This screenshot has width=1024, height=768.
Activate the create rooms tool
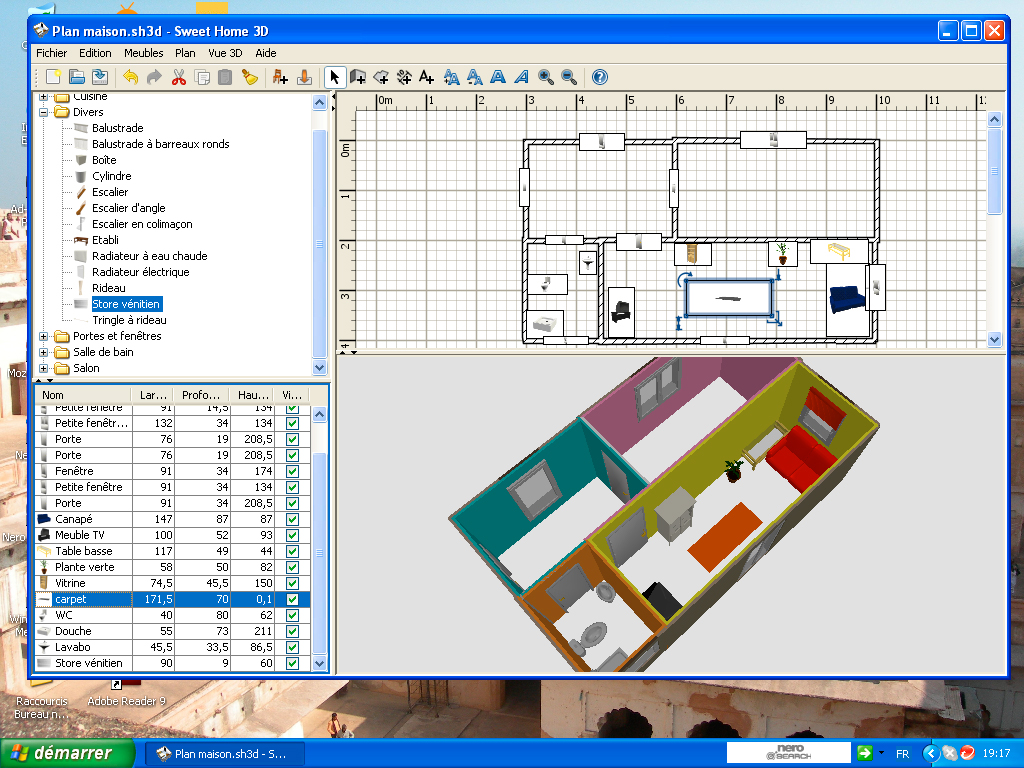(x=381, y=77)
